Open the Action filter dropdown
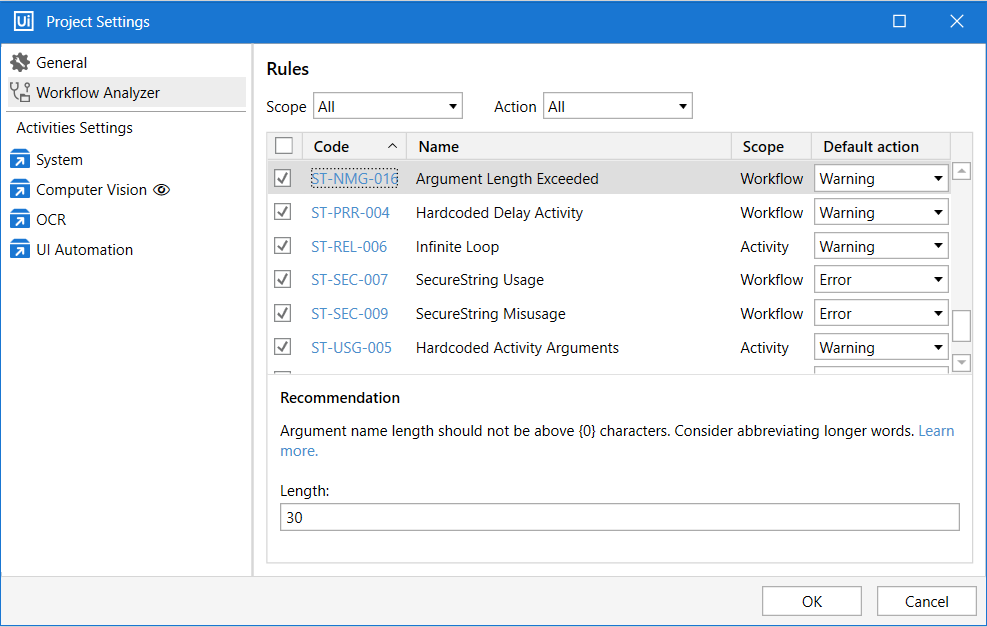 (x=617, y=106)
